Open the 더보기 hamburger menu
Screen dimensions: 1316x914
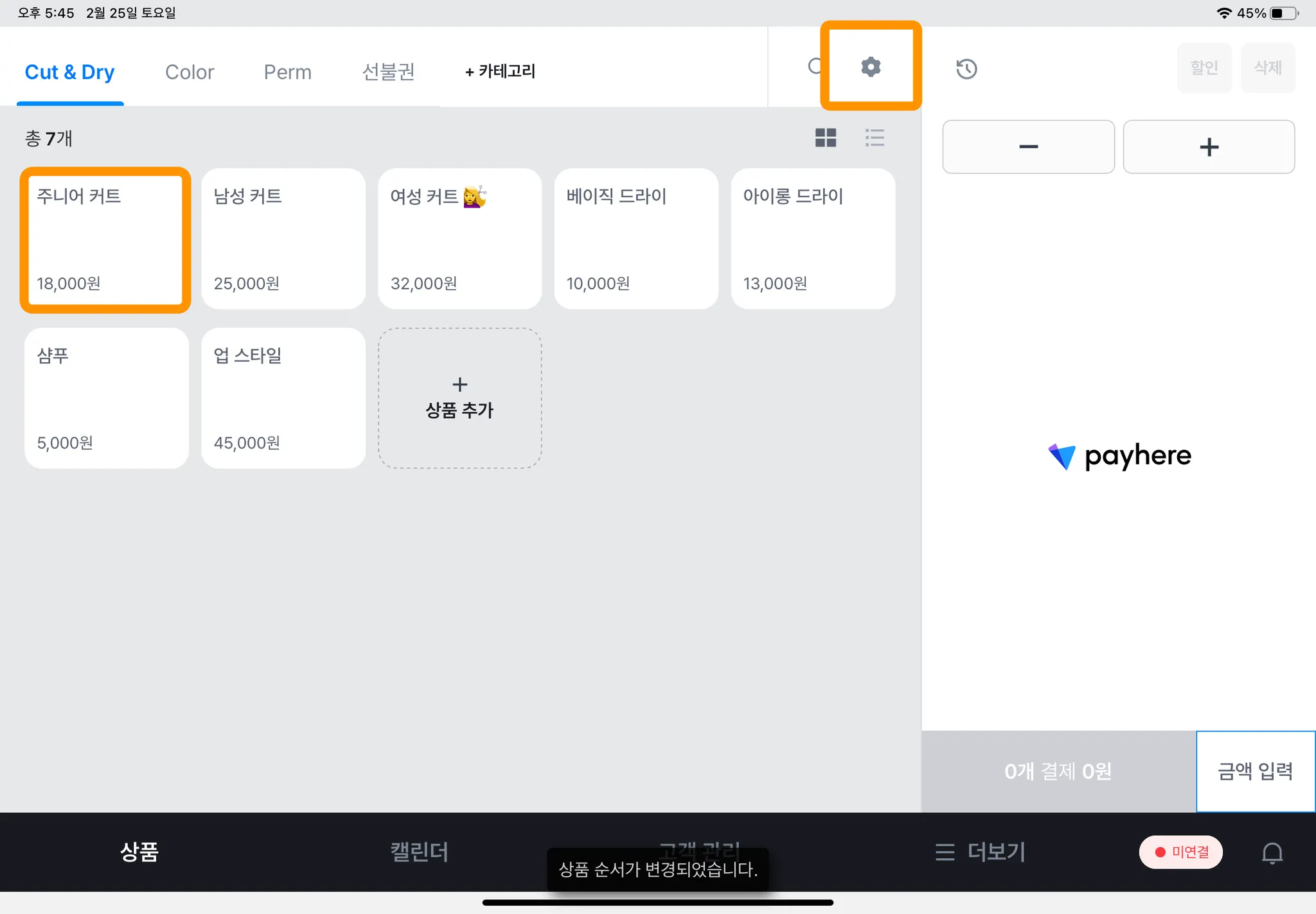(x=981, y=852)
